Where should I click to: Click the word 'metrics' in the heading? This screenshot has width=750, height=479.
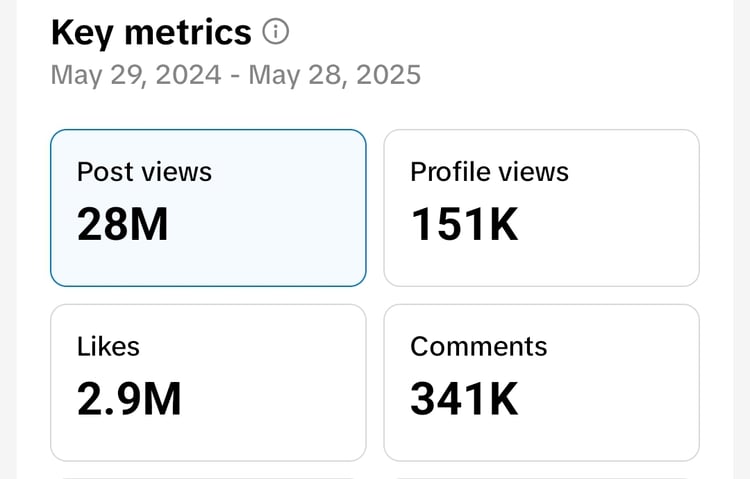click(x=189, y=33)
